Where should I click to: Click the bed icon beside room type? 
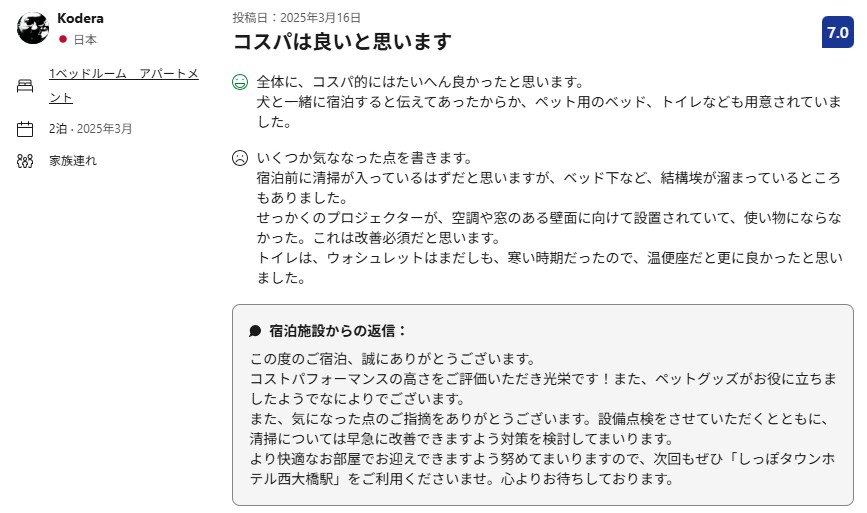[26, 86]
